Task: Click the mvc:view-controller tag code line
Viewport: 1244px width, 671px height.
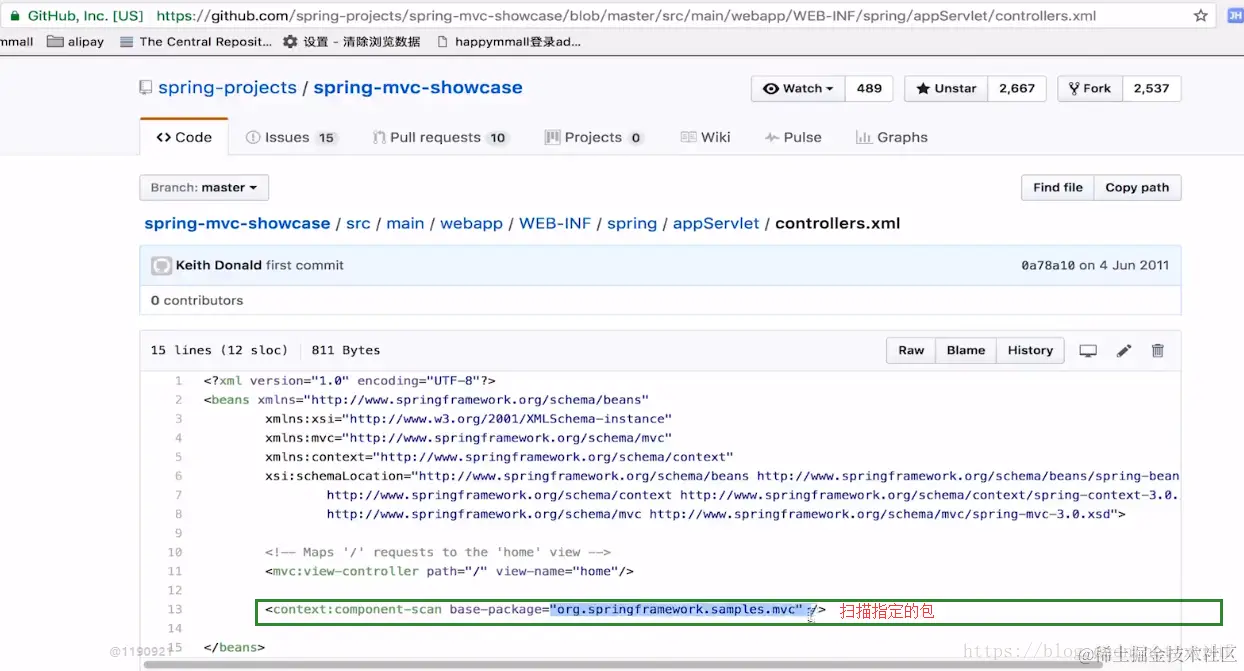Action: click(450, 572)
